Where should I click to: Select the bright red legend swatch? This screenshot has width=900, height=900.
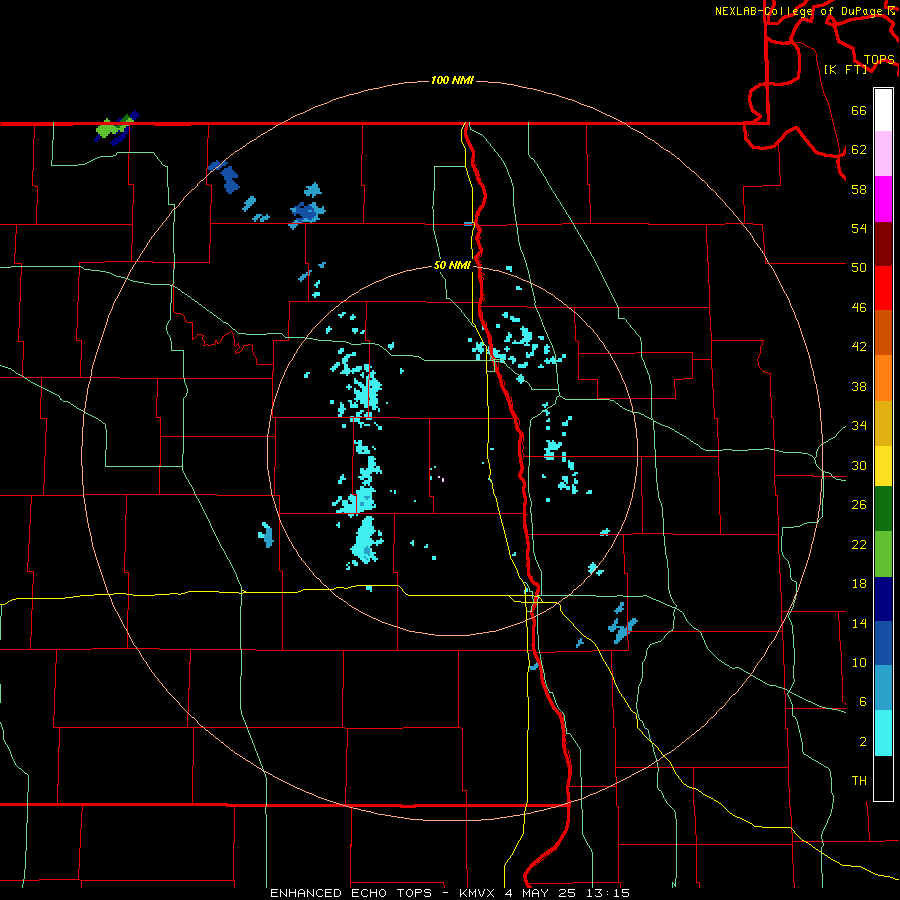coord(883,288)
